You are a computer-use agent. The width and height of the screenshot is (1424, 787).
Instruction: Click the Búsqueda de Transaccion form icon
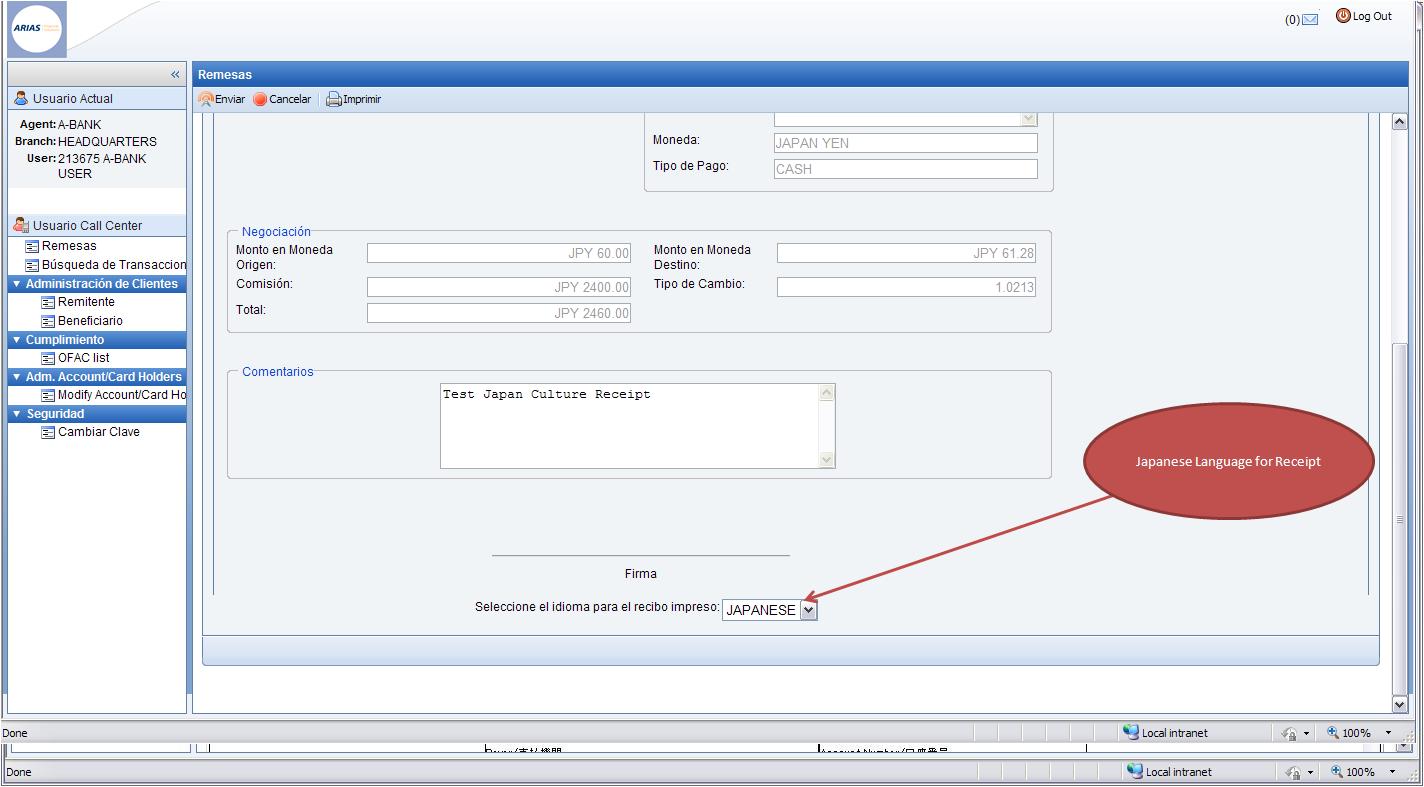tap(32, 265)
